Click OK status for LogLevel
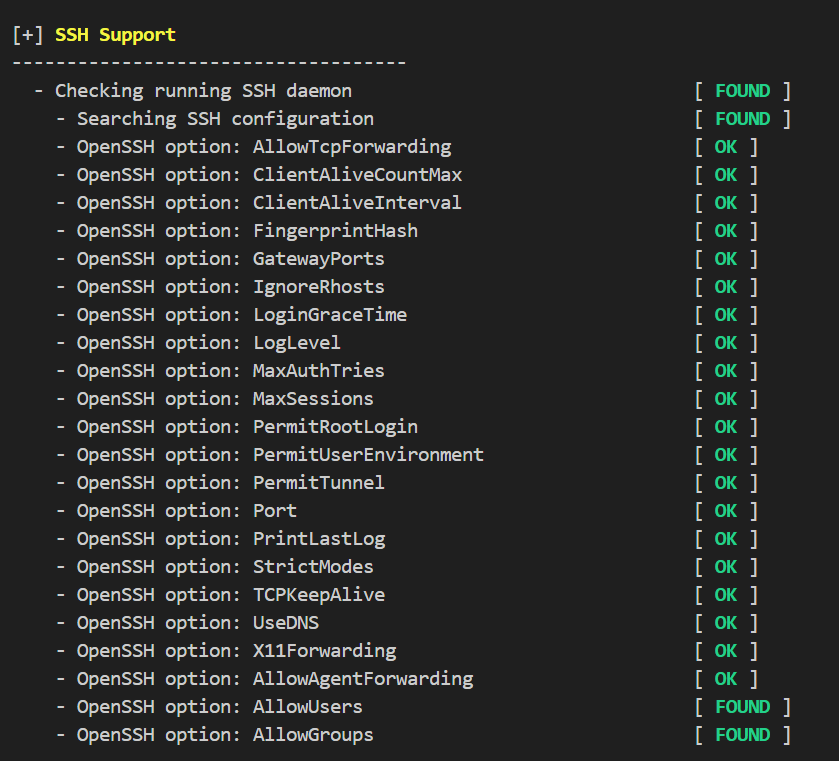 tap(726, 343)
